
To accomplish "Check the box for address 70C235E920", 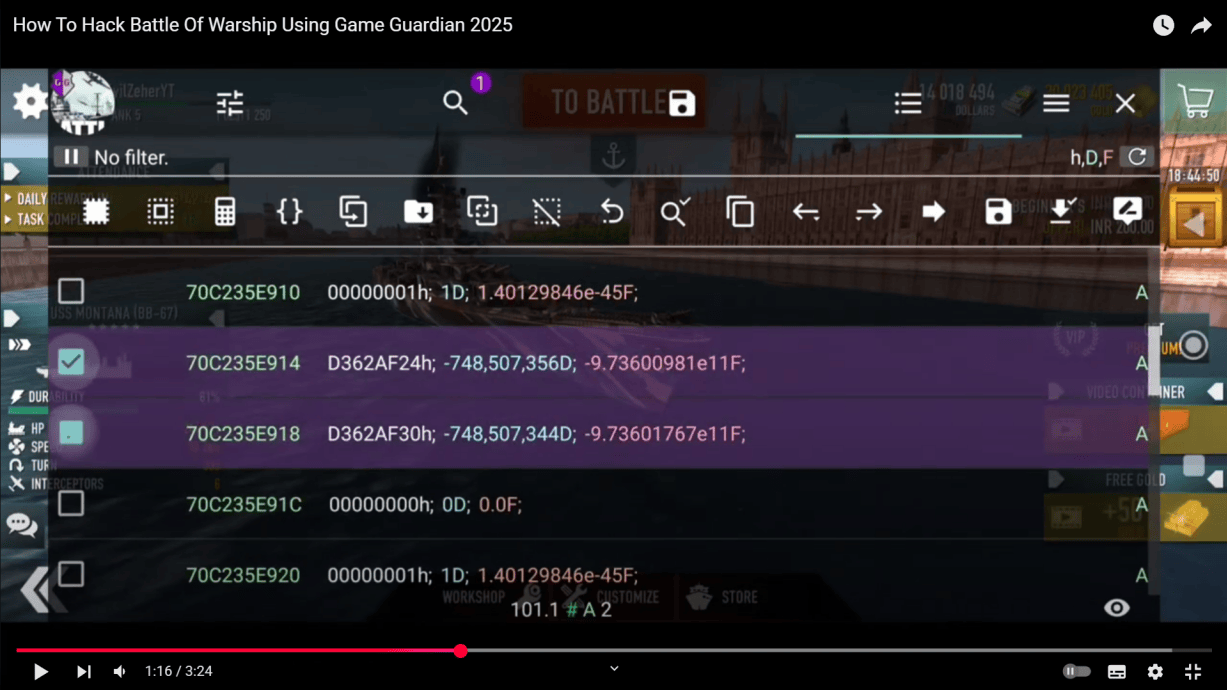I will click(71, 574).
